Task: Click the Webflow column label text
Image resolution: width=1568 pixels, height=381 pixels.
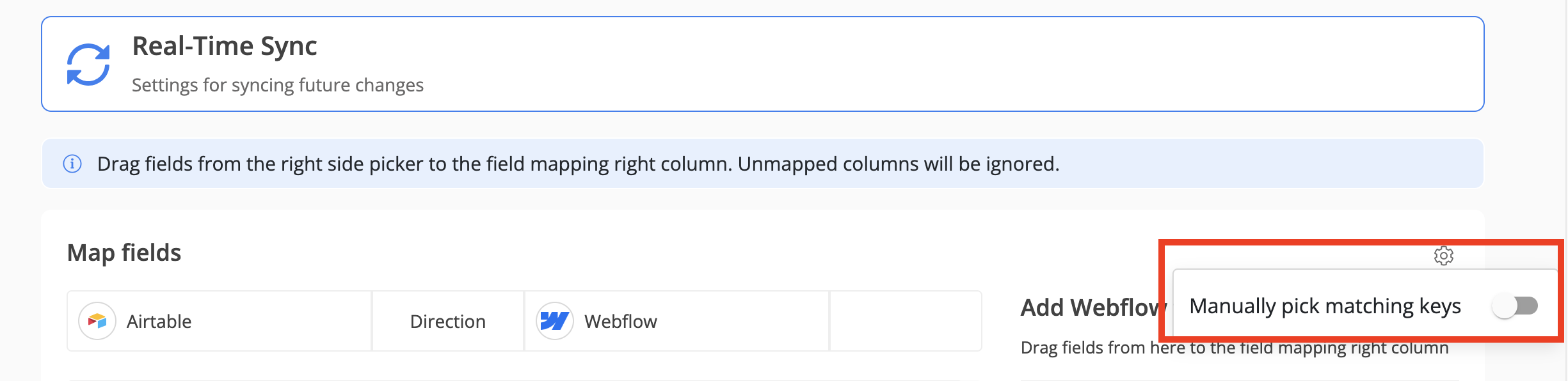Action: (620, 322)
